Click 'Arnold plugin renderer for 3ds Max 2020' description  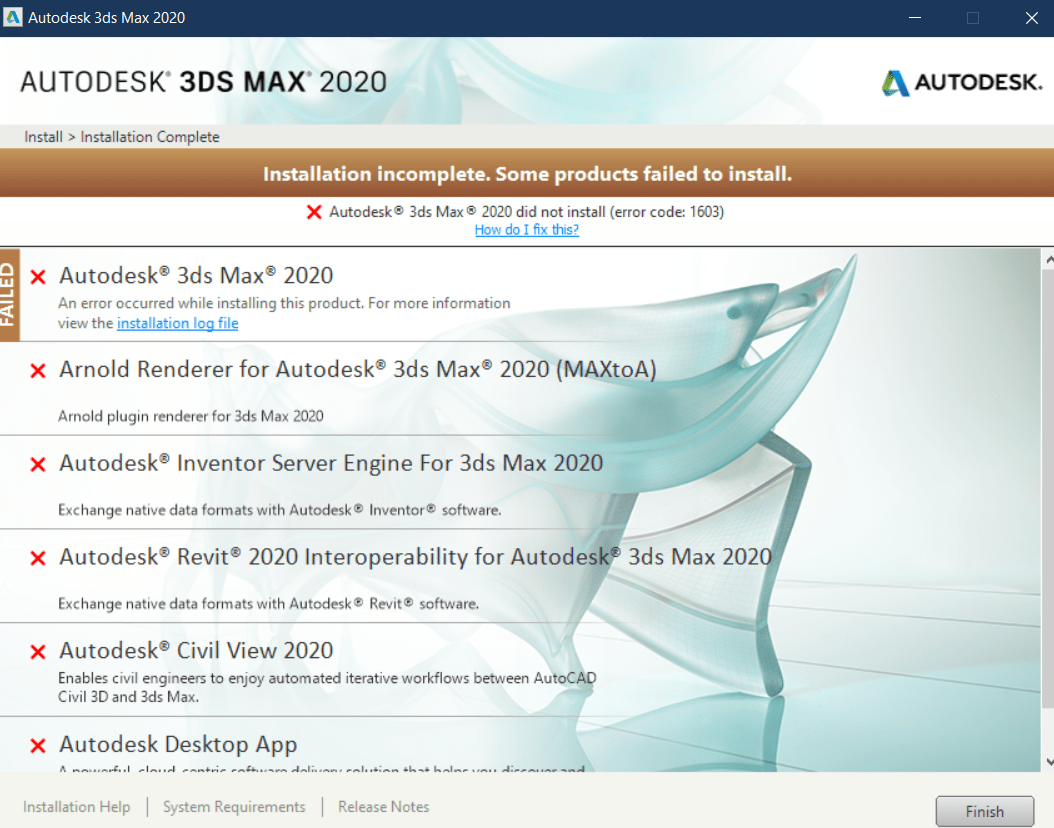[191, 416]
